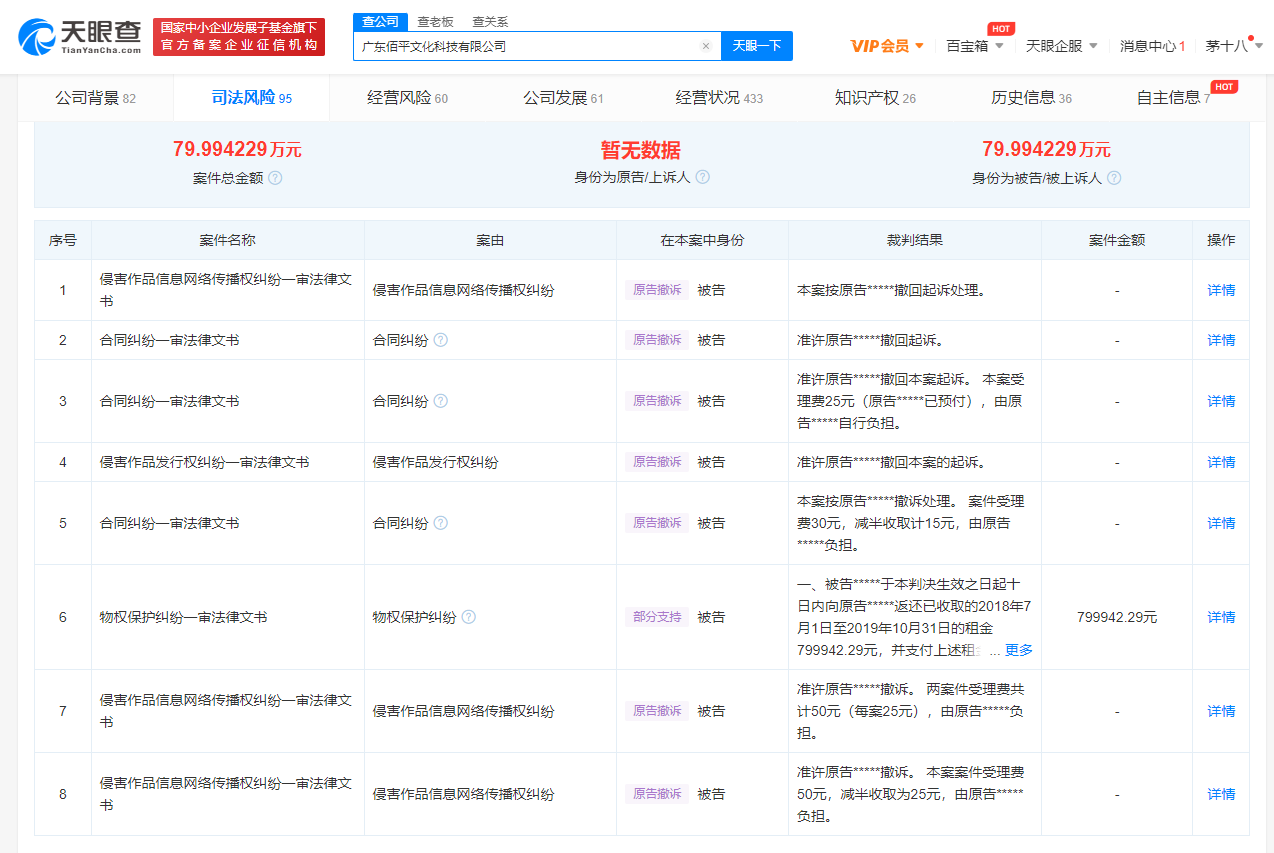Open the 历史信息 tab
Image resolution: width=1274 pixels, height=853 pixels.
pos(1031,98)
